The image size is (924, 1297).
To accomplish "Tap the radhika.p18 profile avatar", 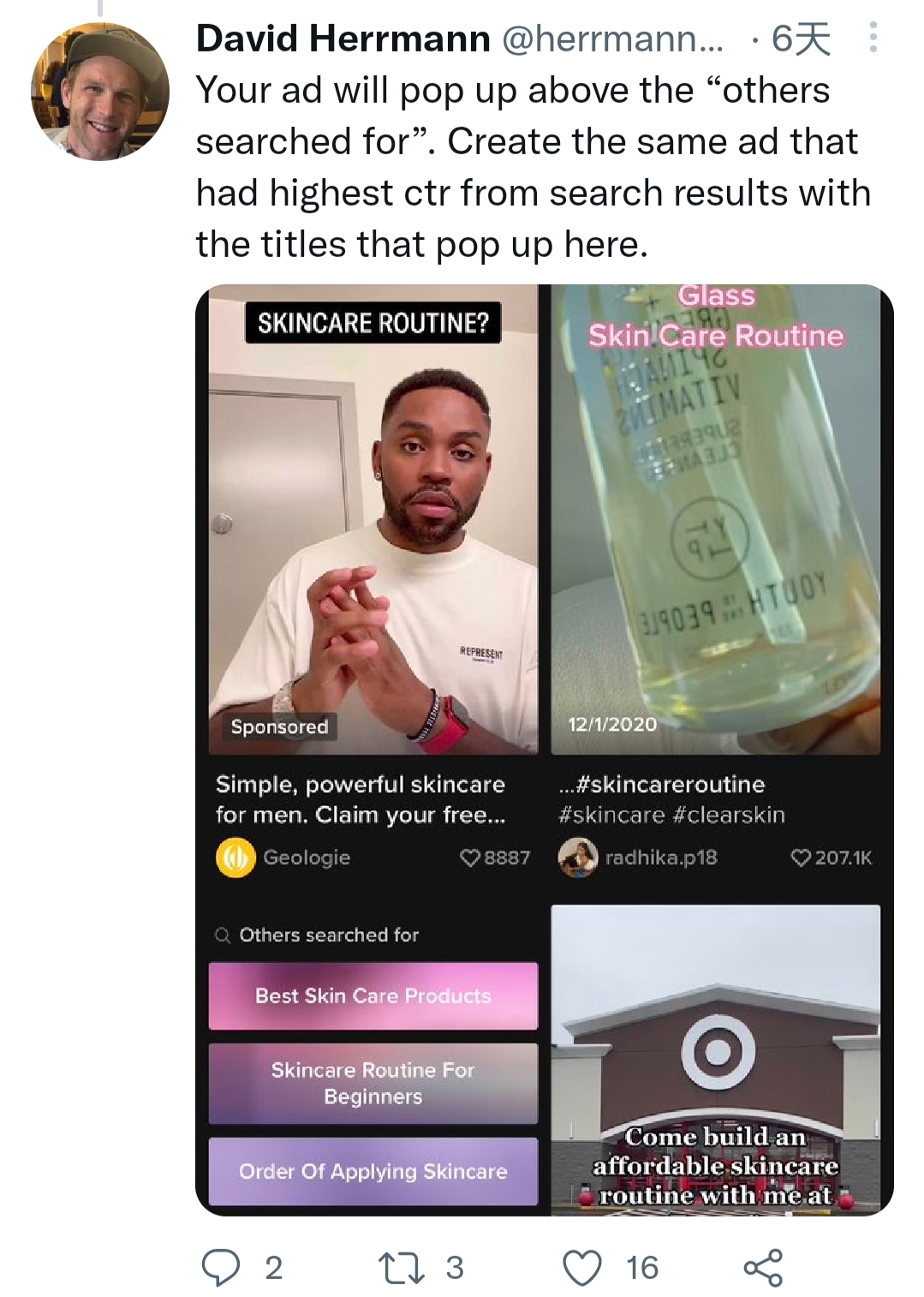I will (x=578, y=858).
